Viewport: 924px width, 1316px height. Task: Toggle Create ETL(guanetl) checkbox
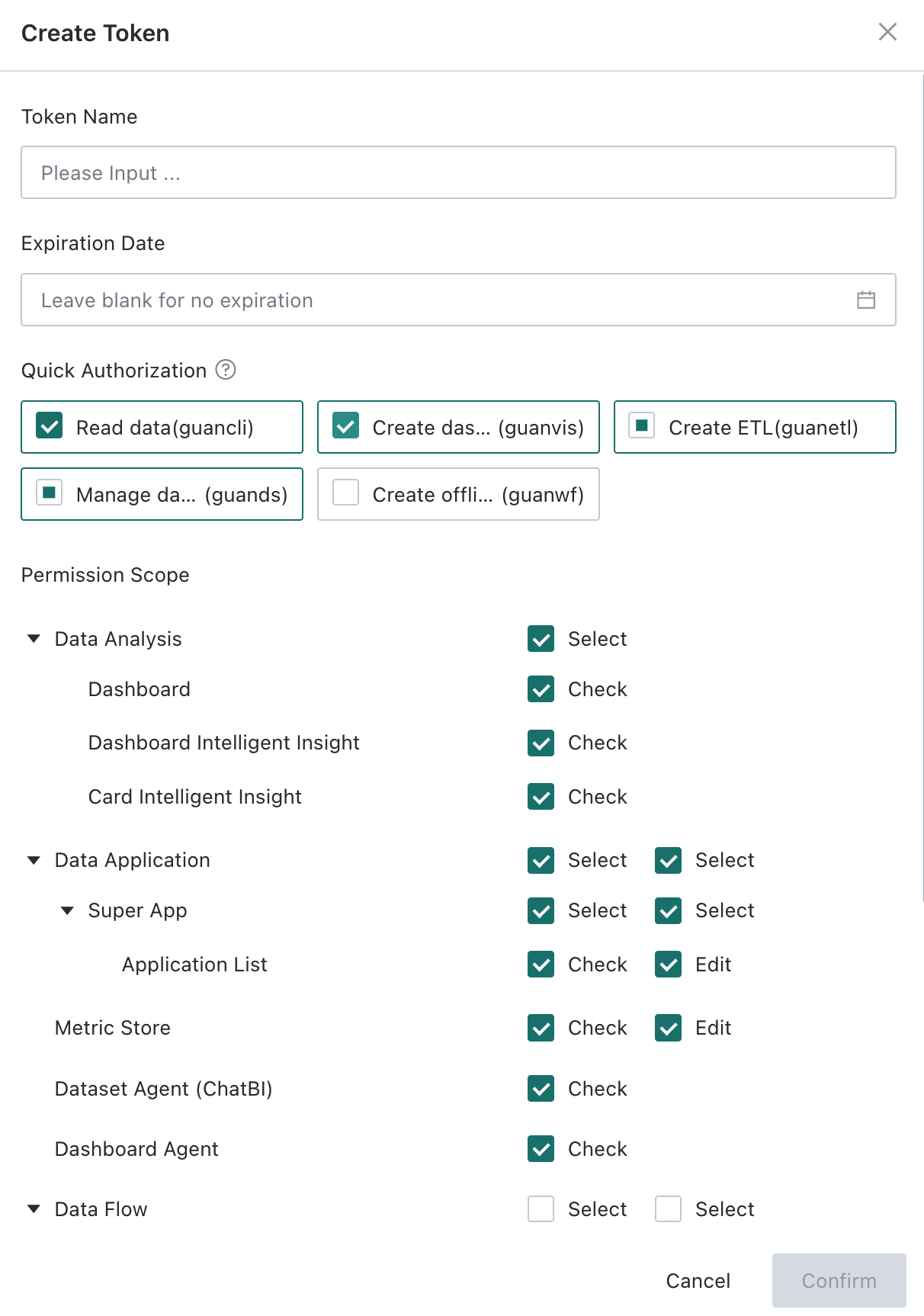click(x=642, y=426)
